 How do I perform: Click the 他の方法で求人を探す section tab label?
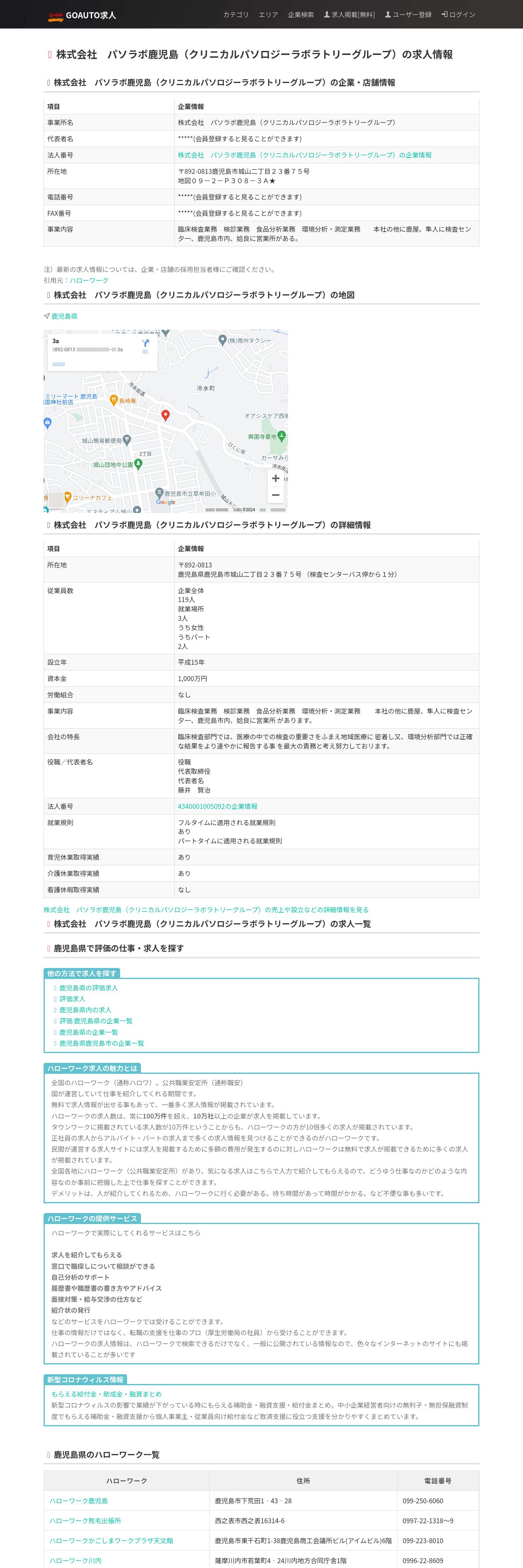click(81, 973)
